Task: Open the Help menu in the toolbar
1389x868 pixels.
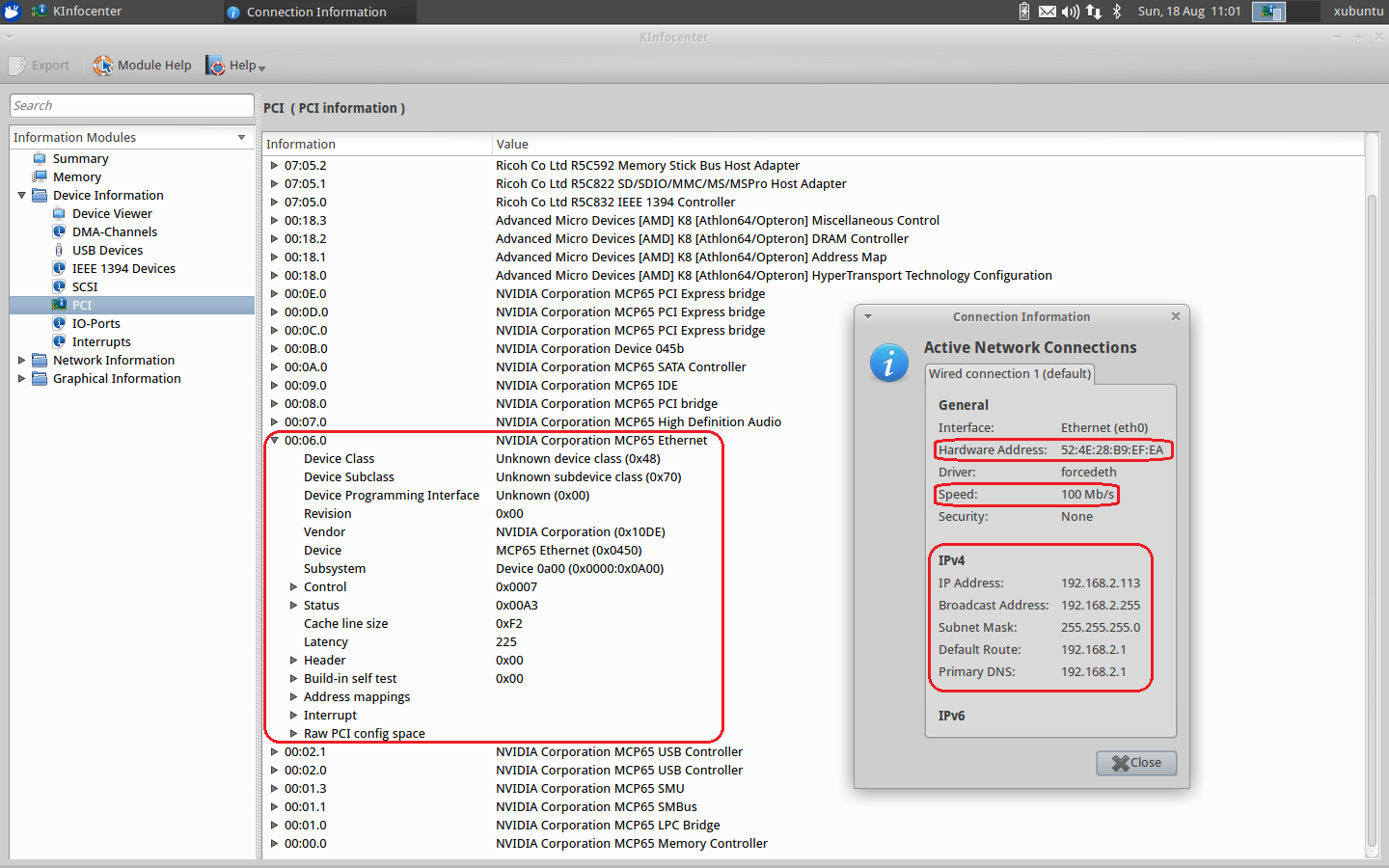Action: click(x=235, y=66)
